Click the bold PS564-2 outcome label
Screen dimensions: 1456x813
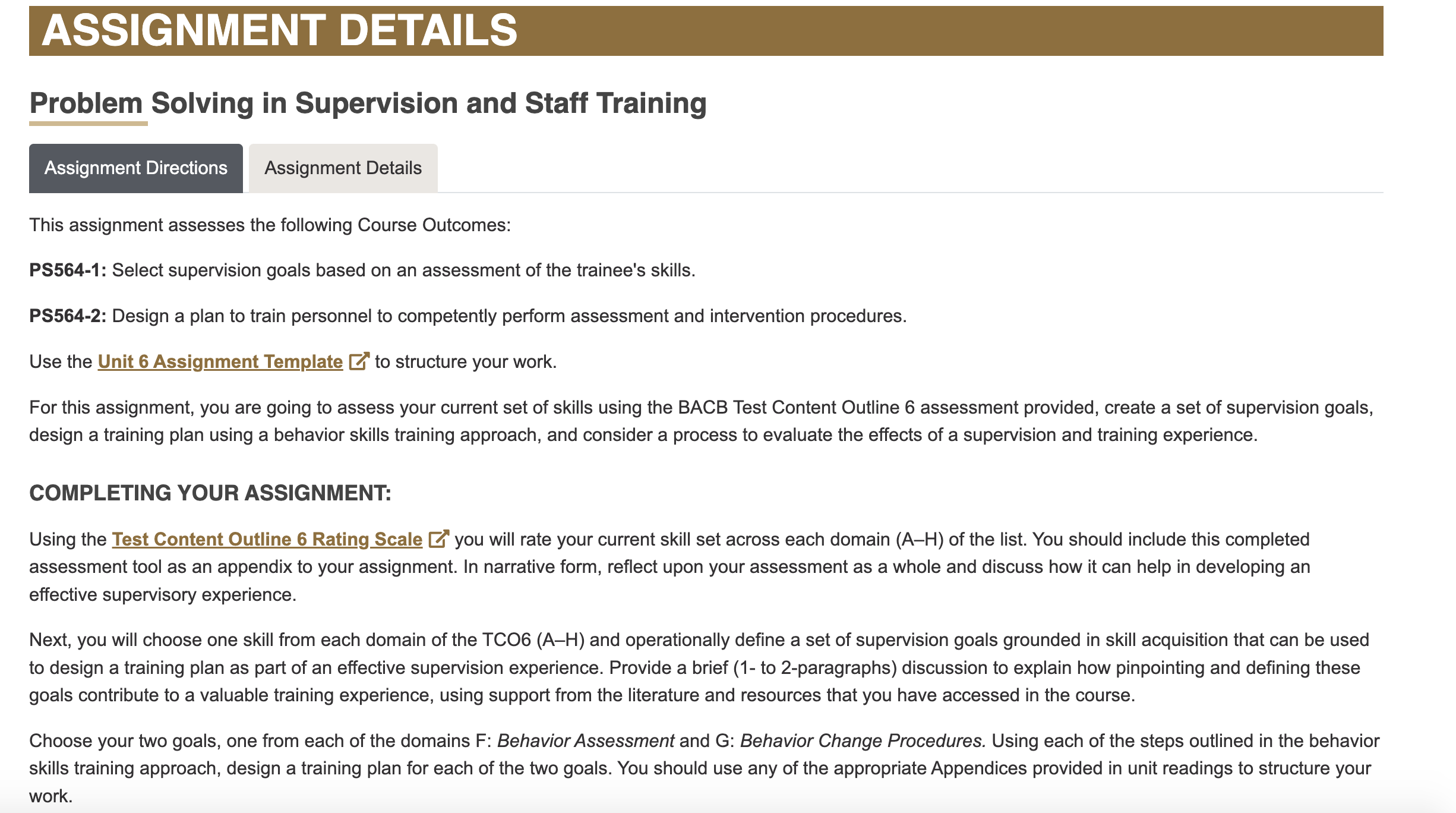coord(68,316)
